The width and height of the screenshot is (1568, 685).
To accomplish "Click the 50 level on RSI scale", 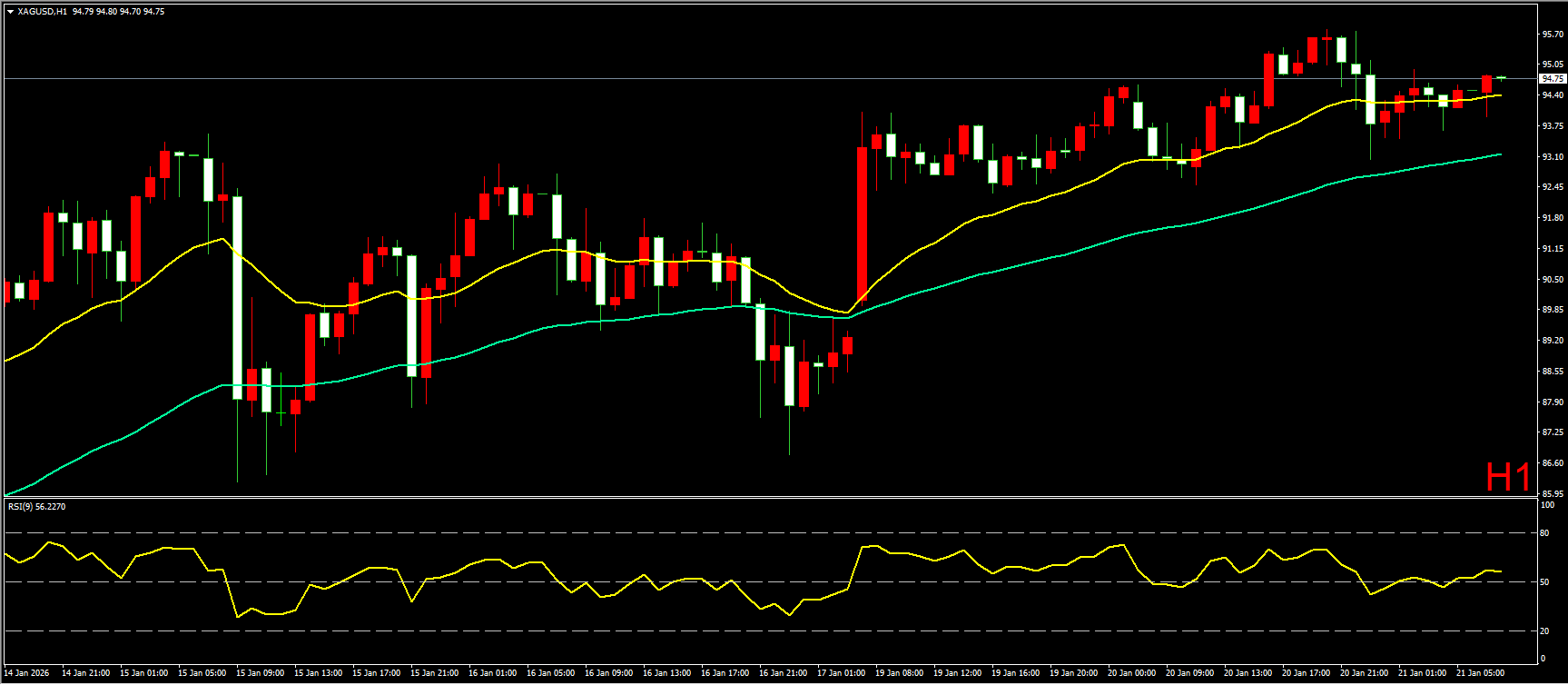I will pos(1544,582).
